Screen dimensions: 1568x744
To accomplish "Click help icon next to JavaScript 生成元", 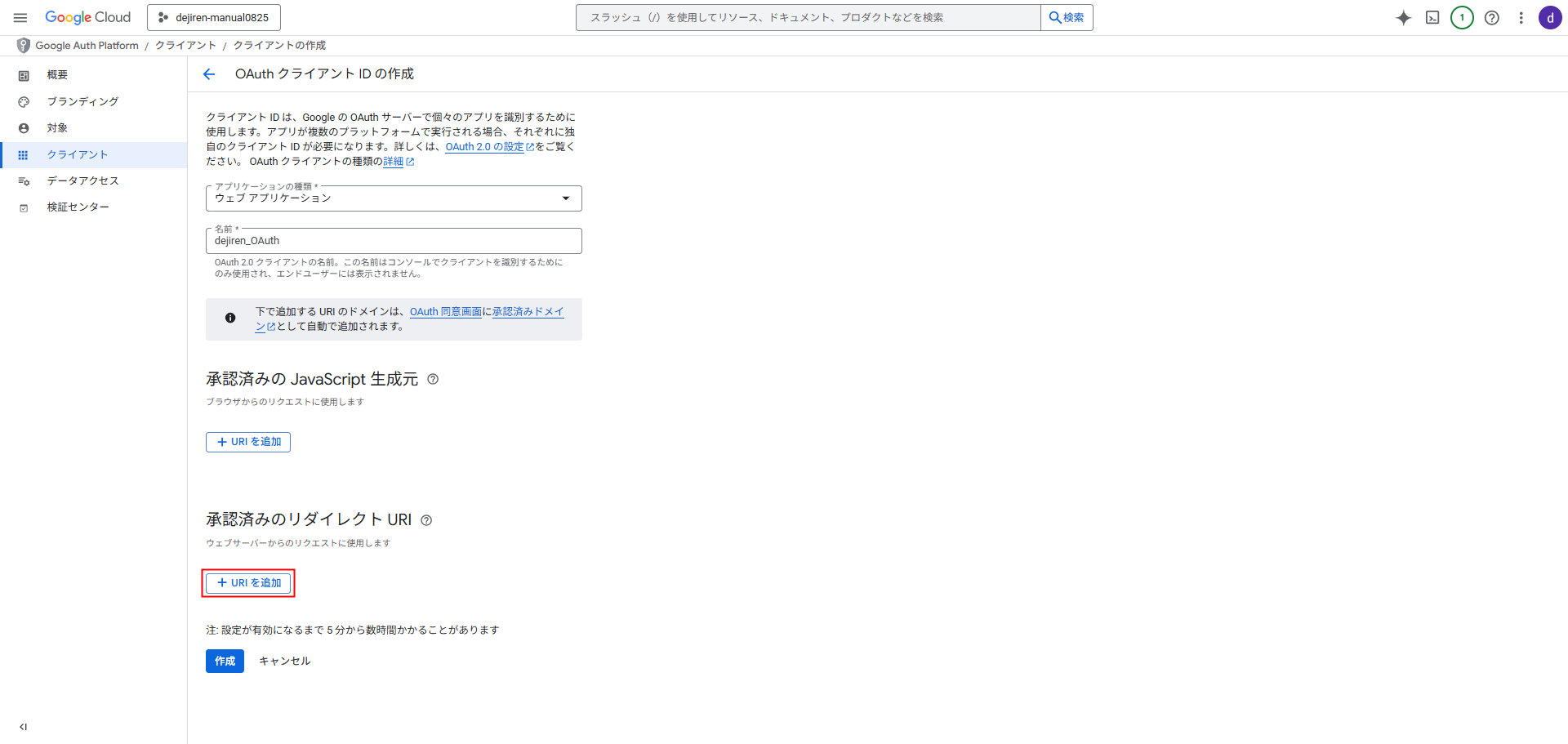I will [x=433, y=379].
